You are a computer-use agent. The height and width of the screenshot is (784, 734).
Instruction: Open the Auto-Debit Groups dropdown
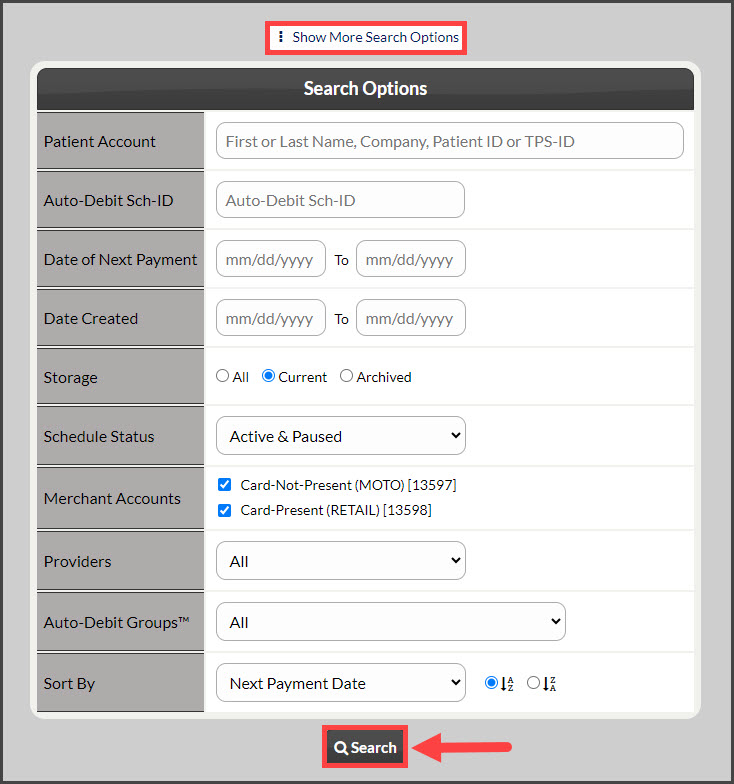pos(390,622)
